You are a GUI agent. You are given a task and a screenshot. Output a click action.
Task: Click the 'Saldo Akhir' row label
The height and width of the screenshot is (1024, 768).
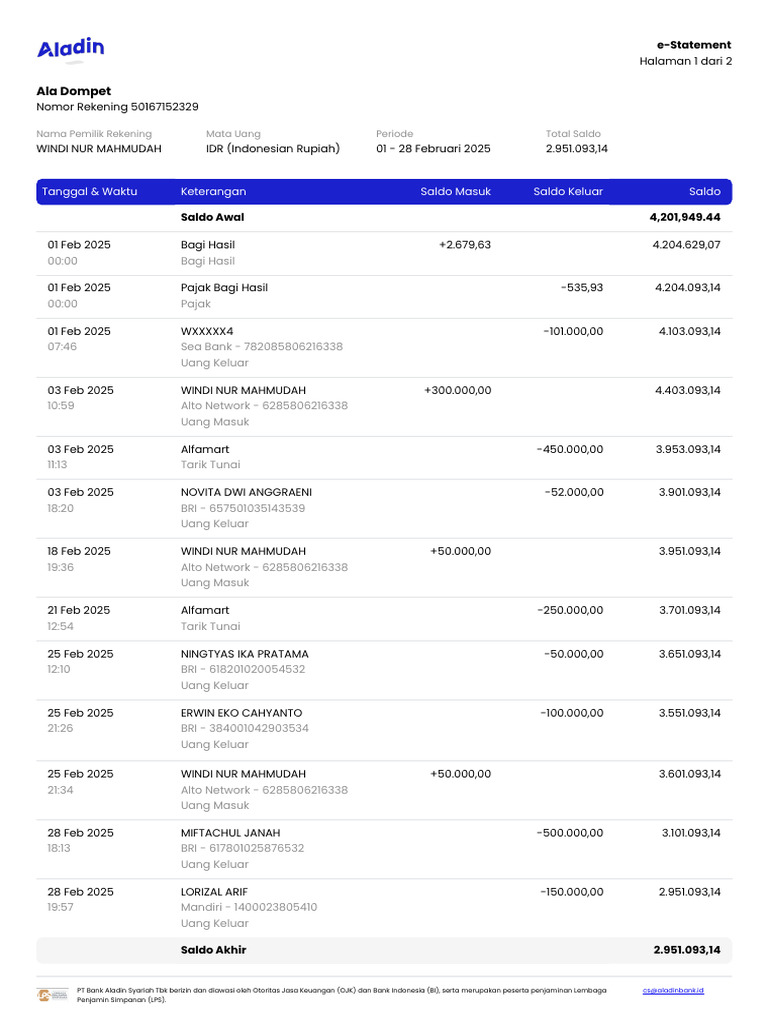(x=214, y=950)
